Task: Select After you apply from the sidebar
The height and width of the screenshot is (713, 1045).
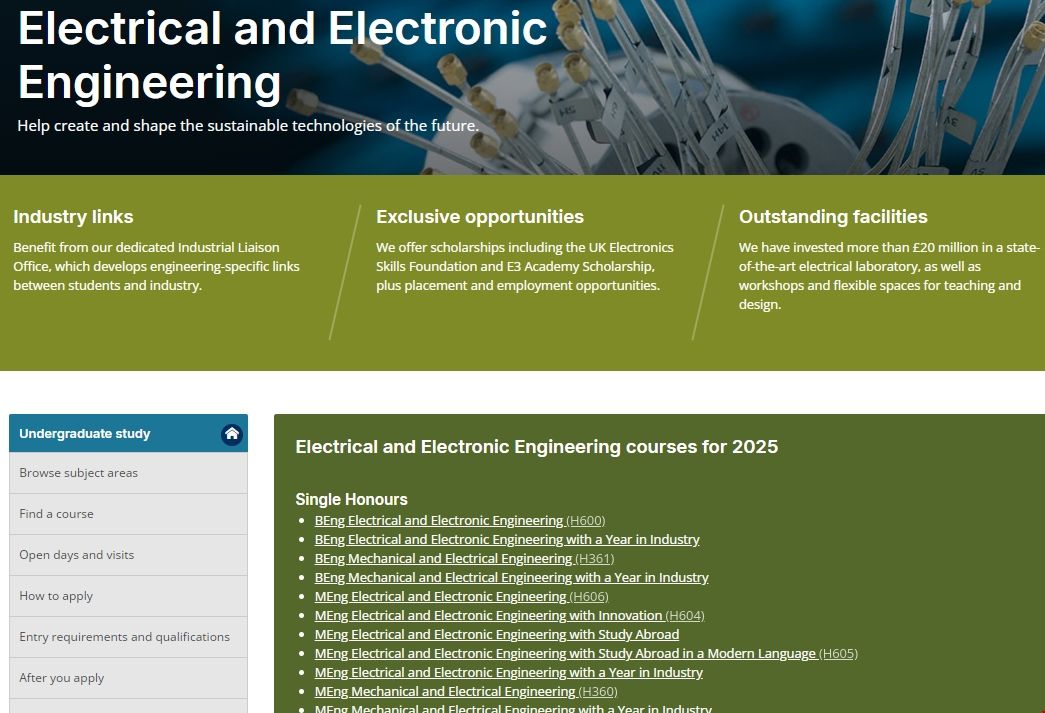Action: point(61,677)
